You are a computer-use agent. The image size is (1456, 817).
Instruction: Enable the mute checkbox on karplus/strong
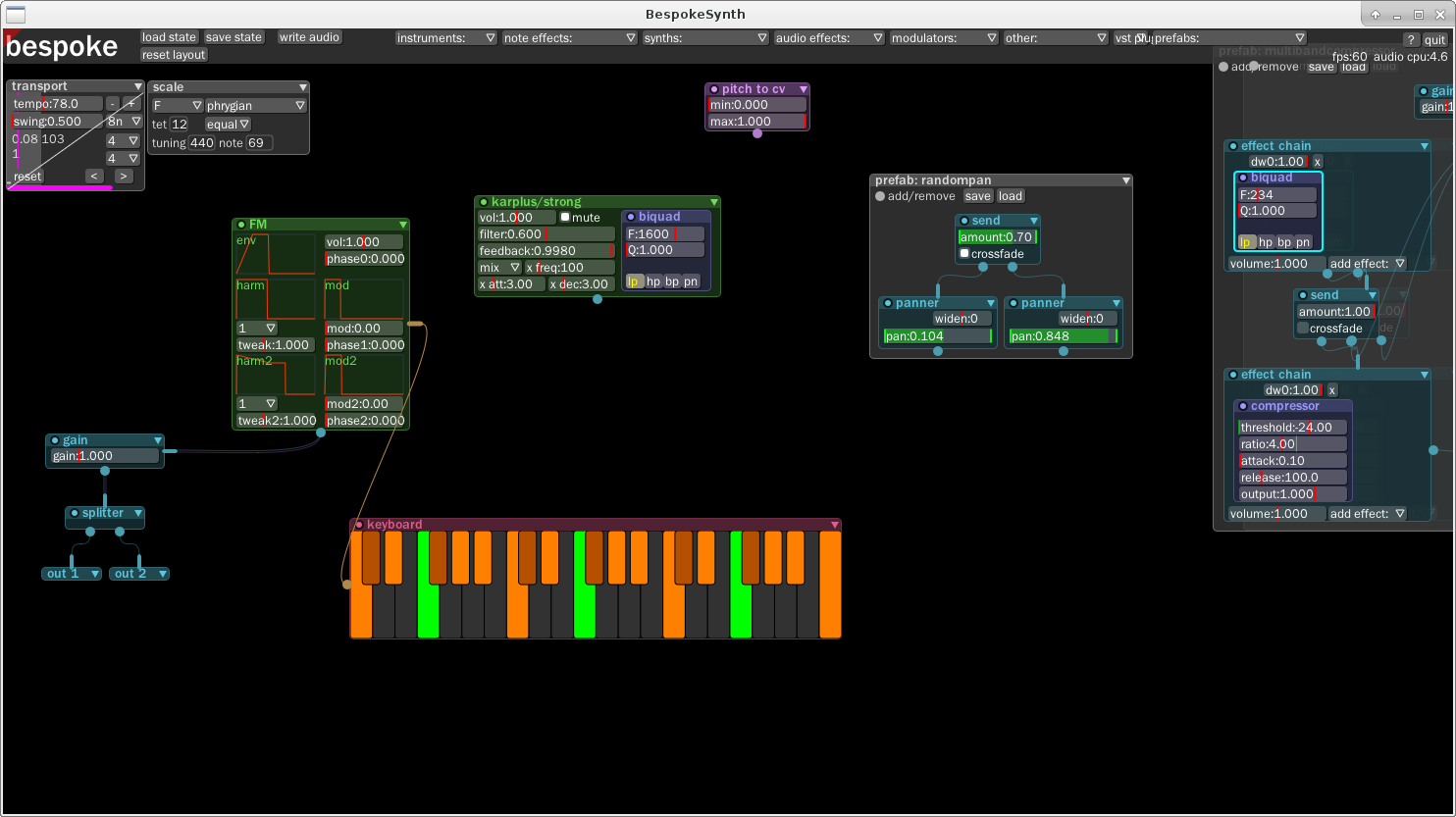point(564,218)
